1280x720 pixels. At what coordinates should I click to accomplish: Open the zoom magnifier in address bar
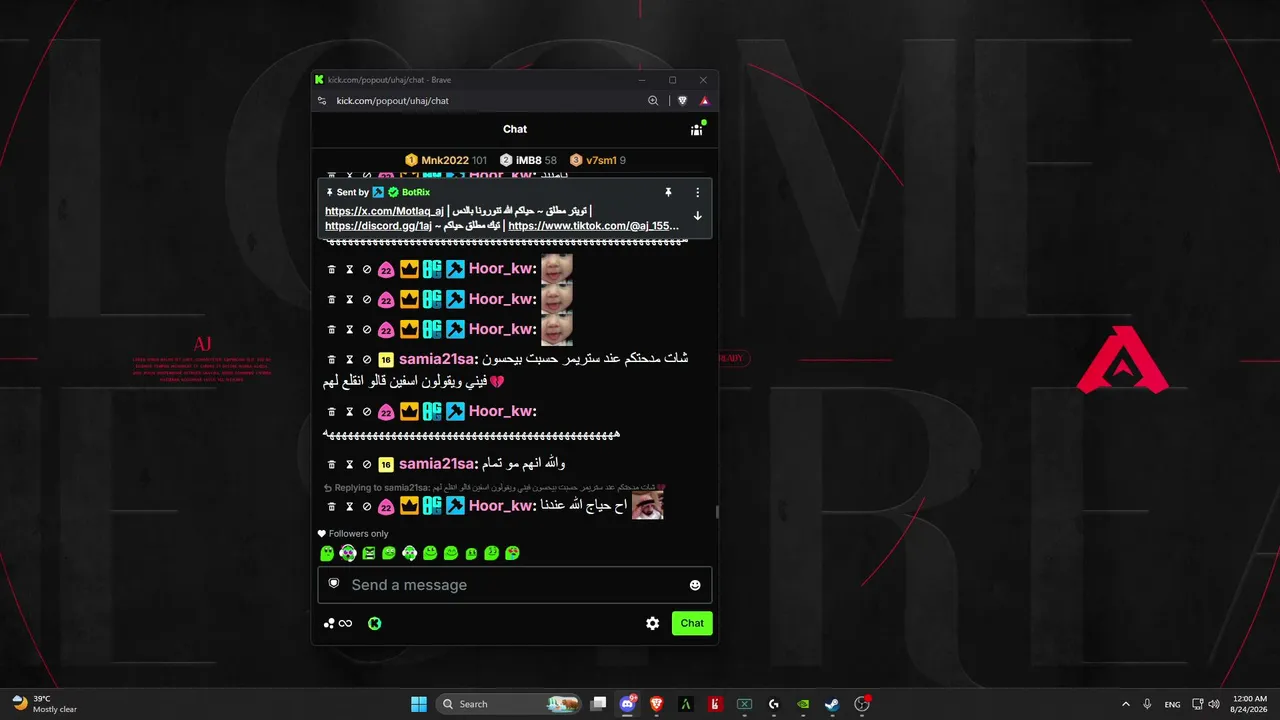pos(653,101)
